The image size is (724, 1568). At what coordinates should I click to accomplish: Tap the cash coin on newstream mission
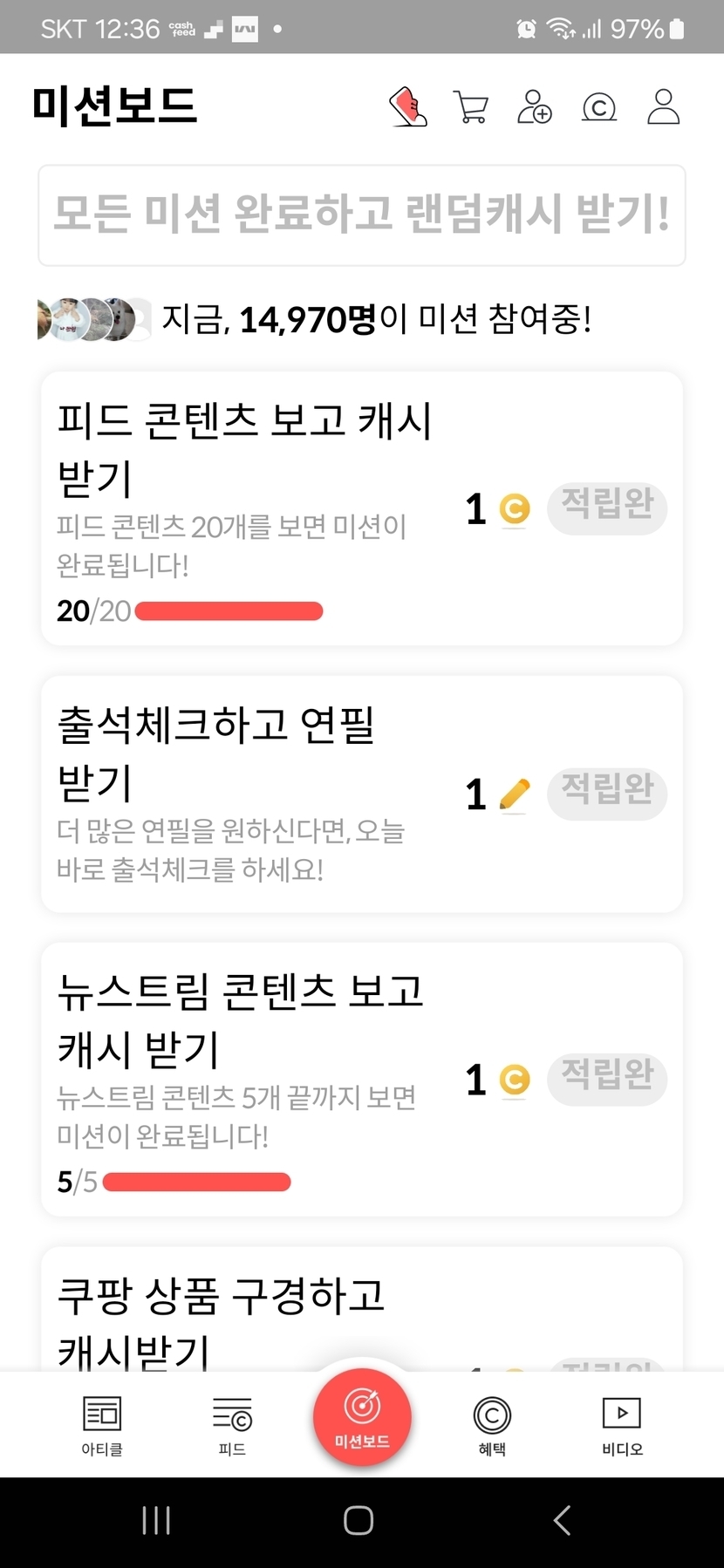click(x=515, y=1080)
